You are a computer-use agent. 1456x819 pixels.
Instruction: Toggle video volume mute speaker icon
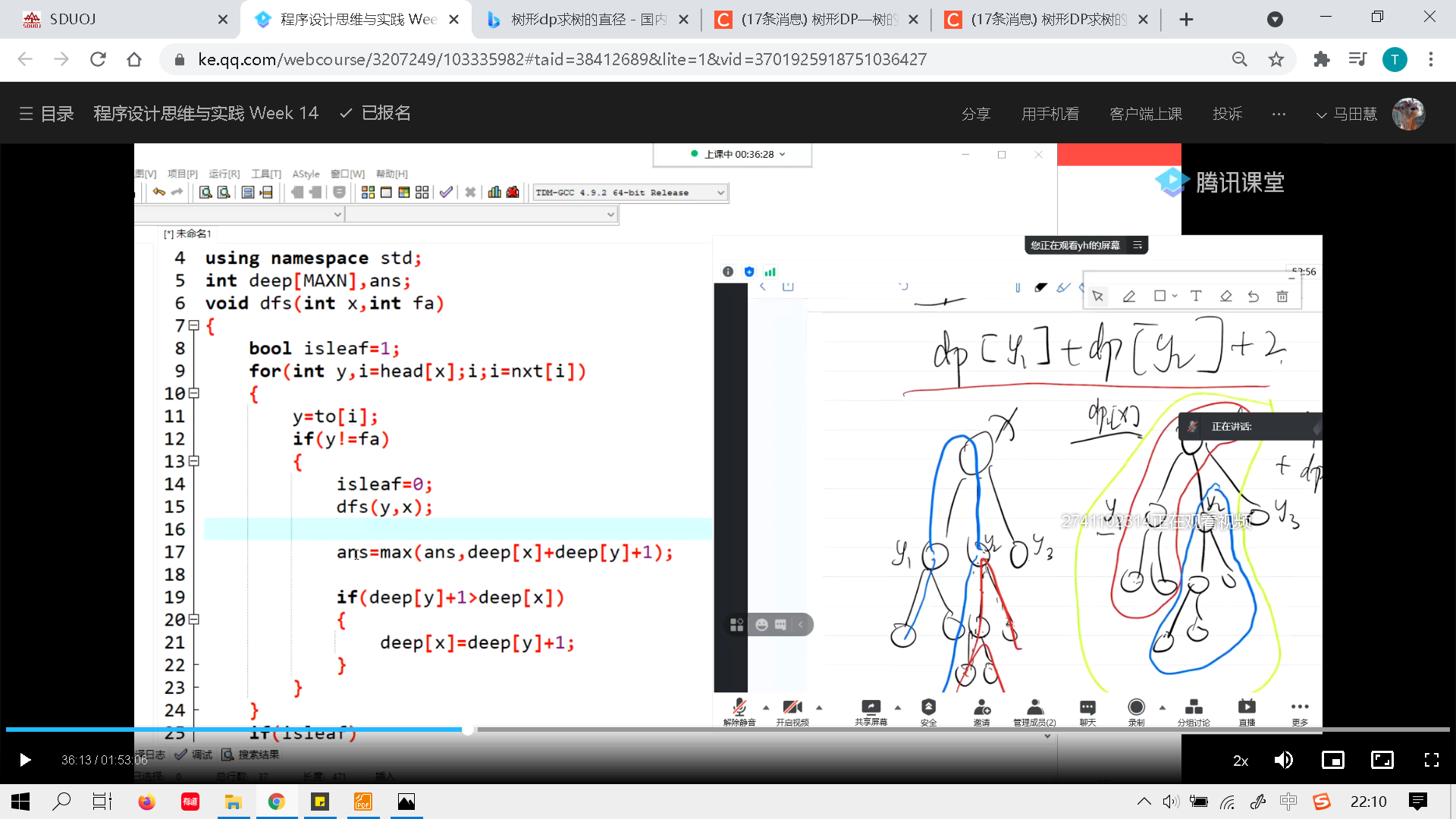coord(1283,760)
